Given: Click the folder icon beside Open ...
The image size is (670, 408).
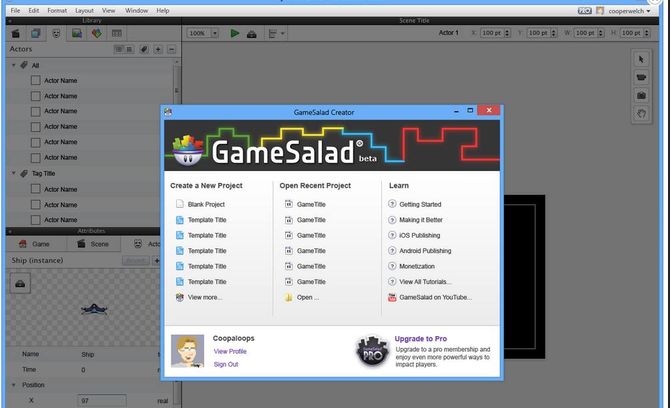Looking at the screenshot, I should click(289, 297).
